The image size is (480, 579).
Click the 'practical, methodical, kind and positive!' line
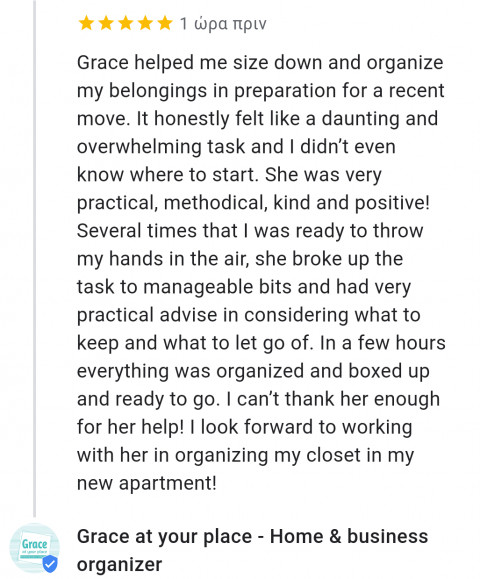tap(253, 203)
